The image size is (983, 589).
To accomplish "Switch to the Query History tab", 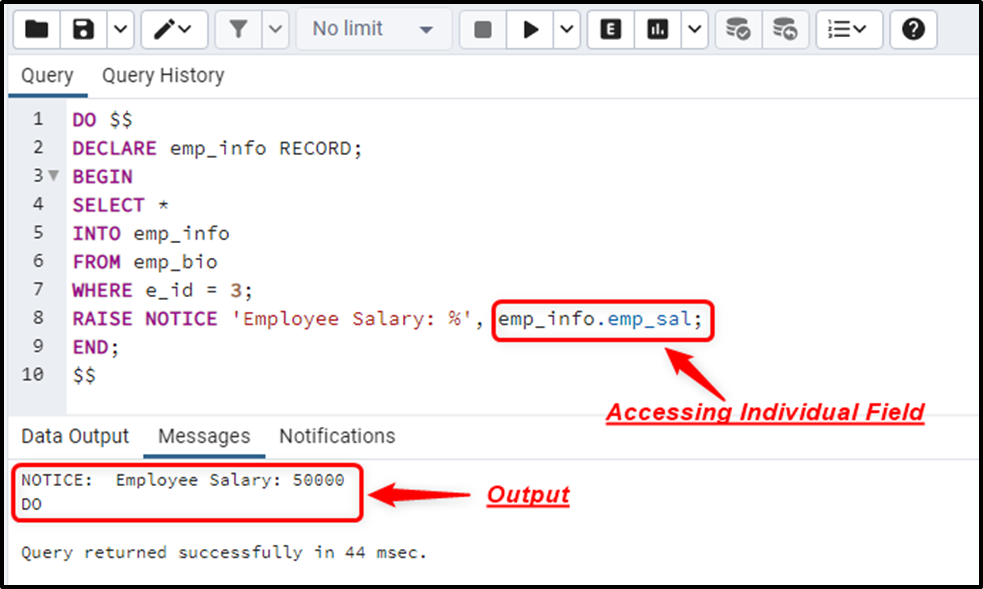I will (163, 75).
